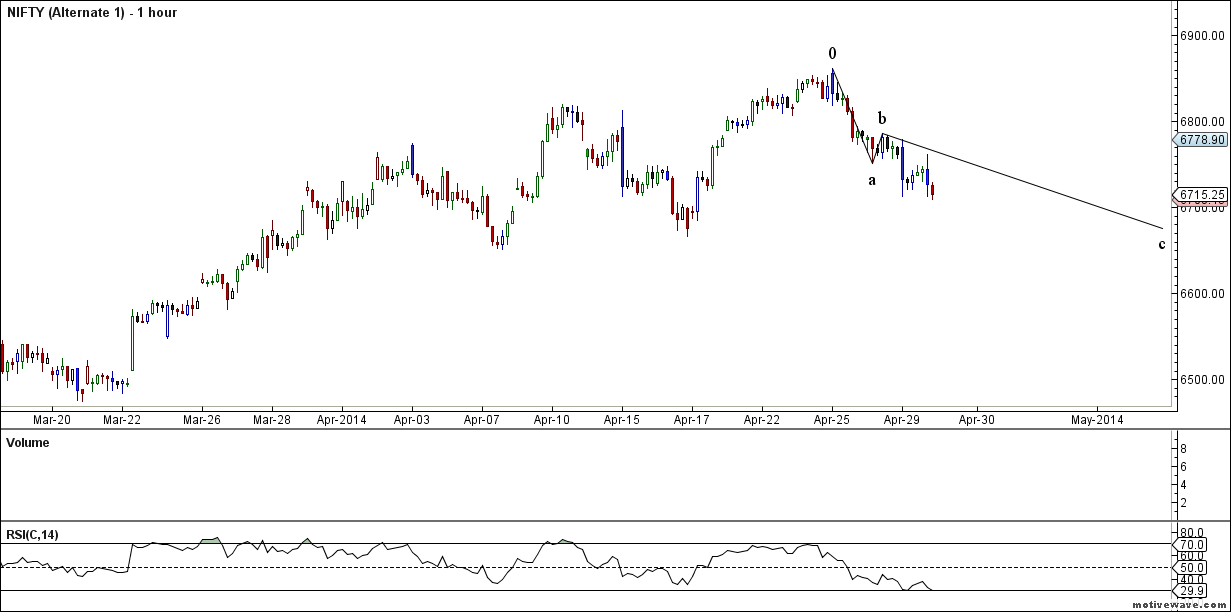Click the RSI 70.0 overbought level label
Viewport: 1231px width, 612px height.
(x=1193, y=544)
